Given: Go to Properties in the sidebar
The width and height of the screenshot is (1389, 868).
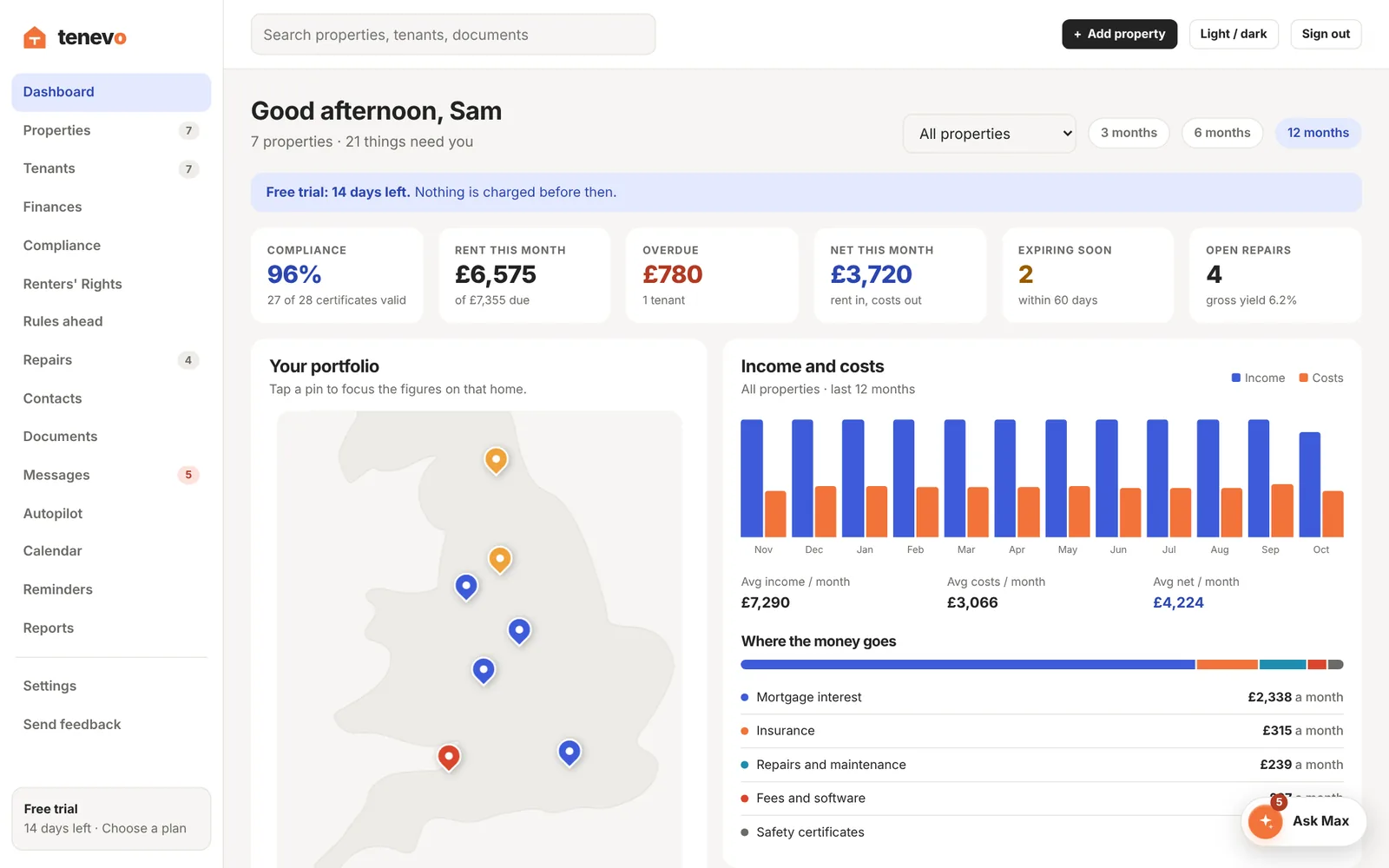Looking at the screenshot, I should pyautogui.click(x=111, y=130).
